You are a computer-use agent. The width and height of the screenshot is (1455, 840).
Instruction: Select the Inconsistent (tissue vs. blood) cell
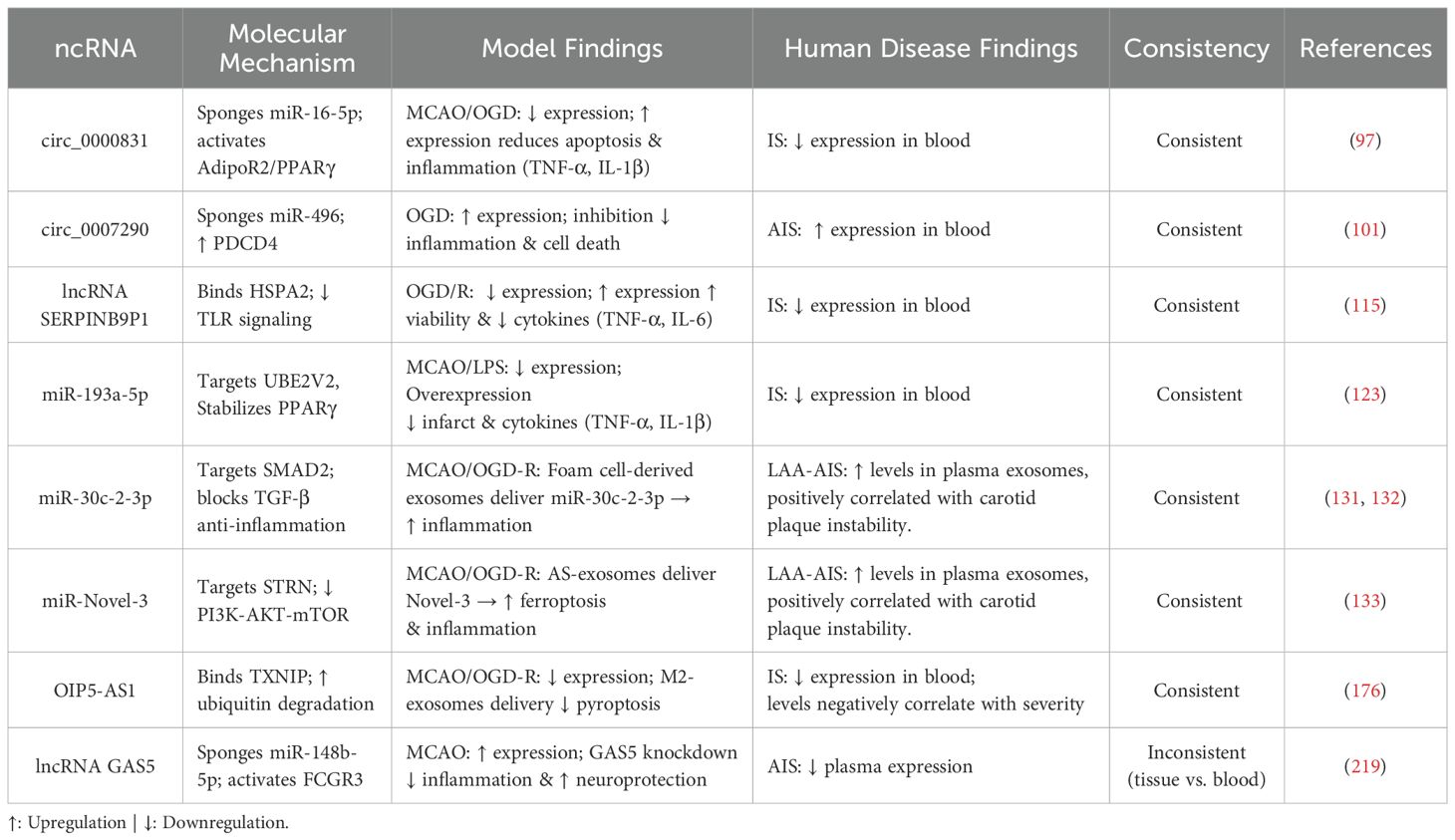pos(1197,766)
